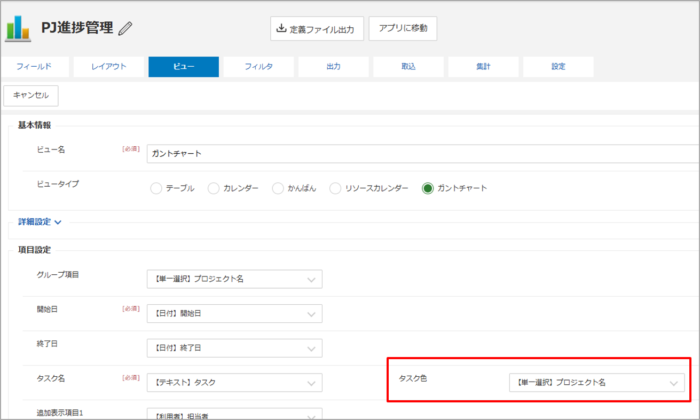The height and width of the screenshot is (420, 700).
Task: Open the グループ項目 dropdown
Action: [x=234, y=279]
